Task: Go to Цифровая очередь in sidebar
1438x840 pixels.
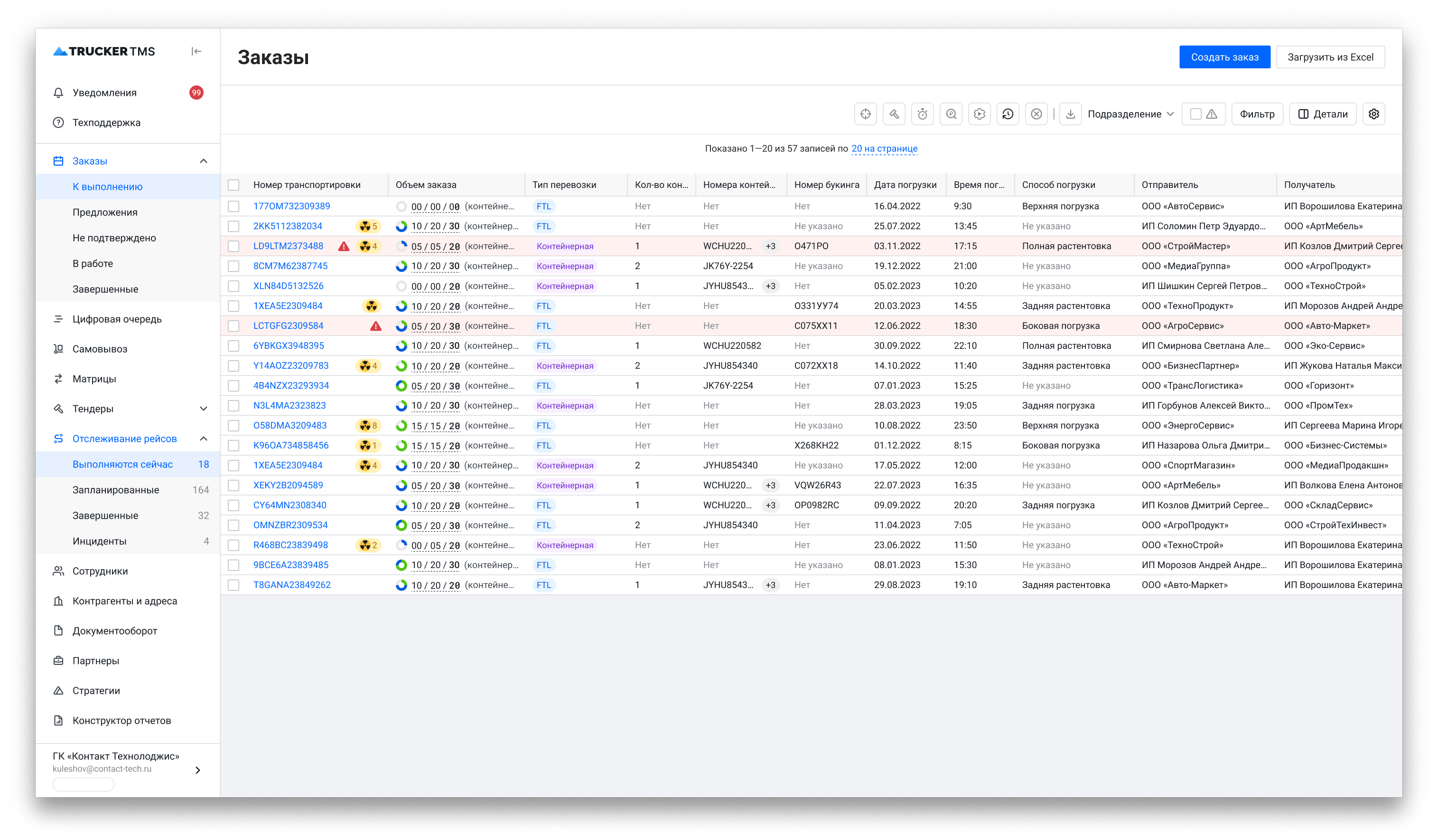Action: point(117,319)
